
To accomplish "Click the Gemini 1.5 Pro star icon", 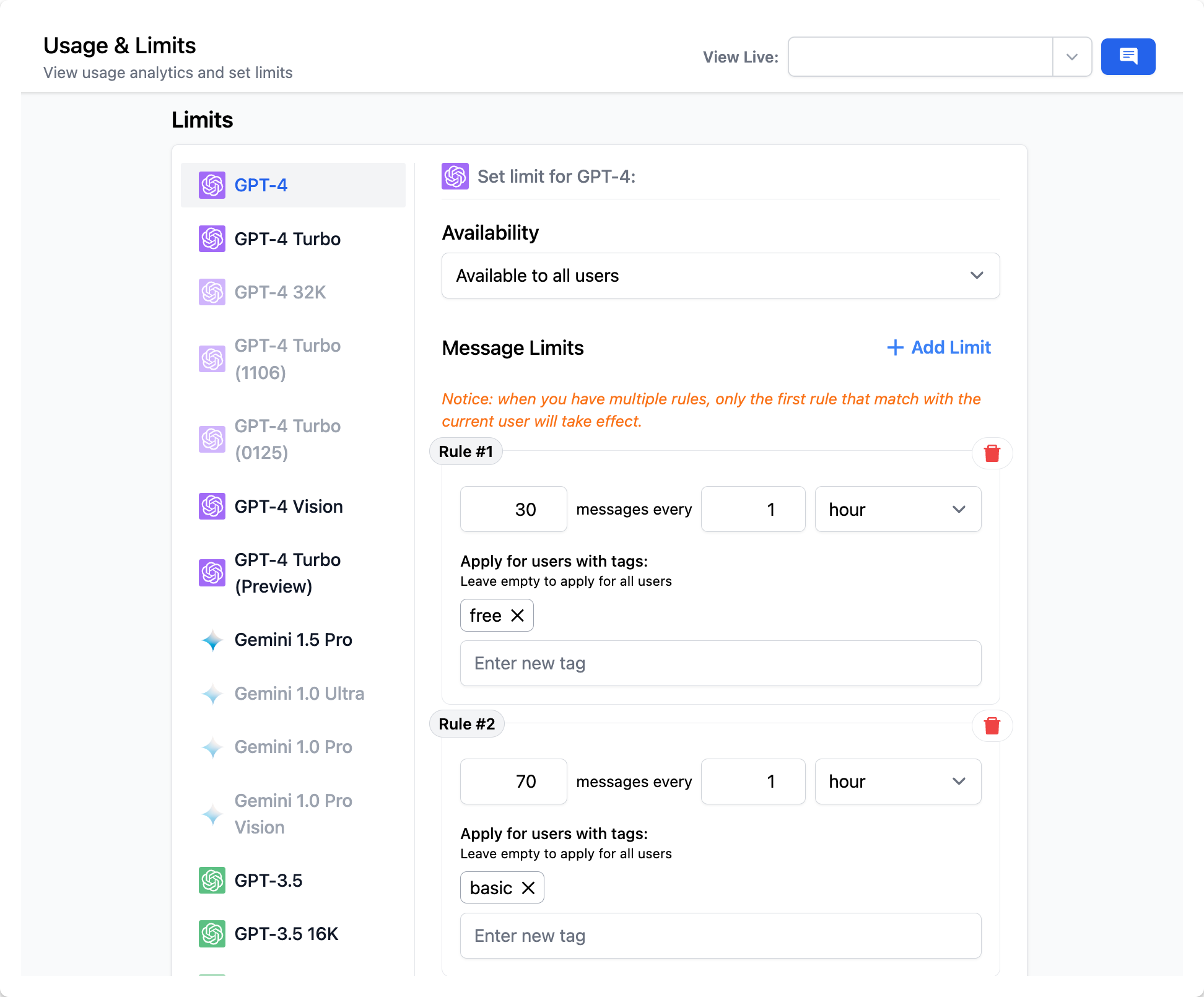I will coord(212,640).
